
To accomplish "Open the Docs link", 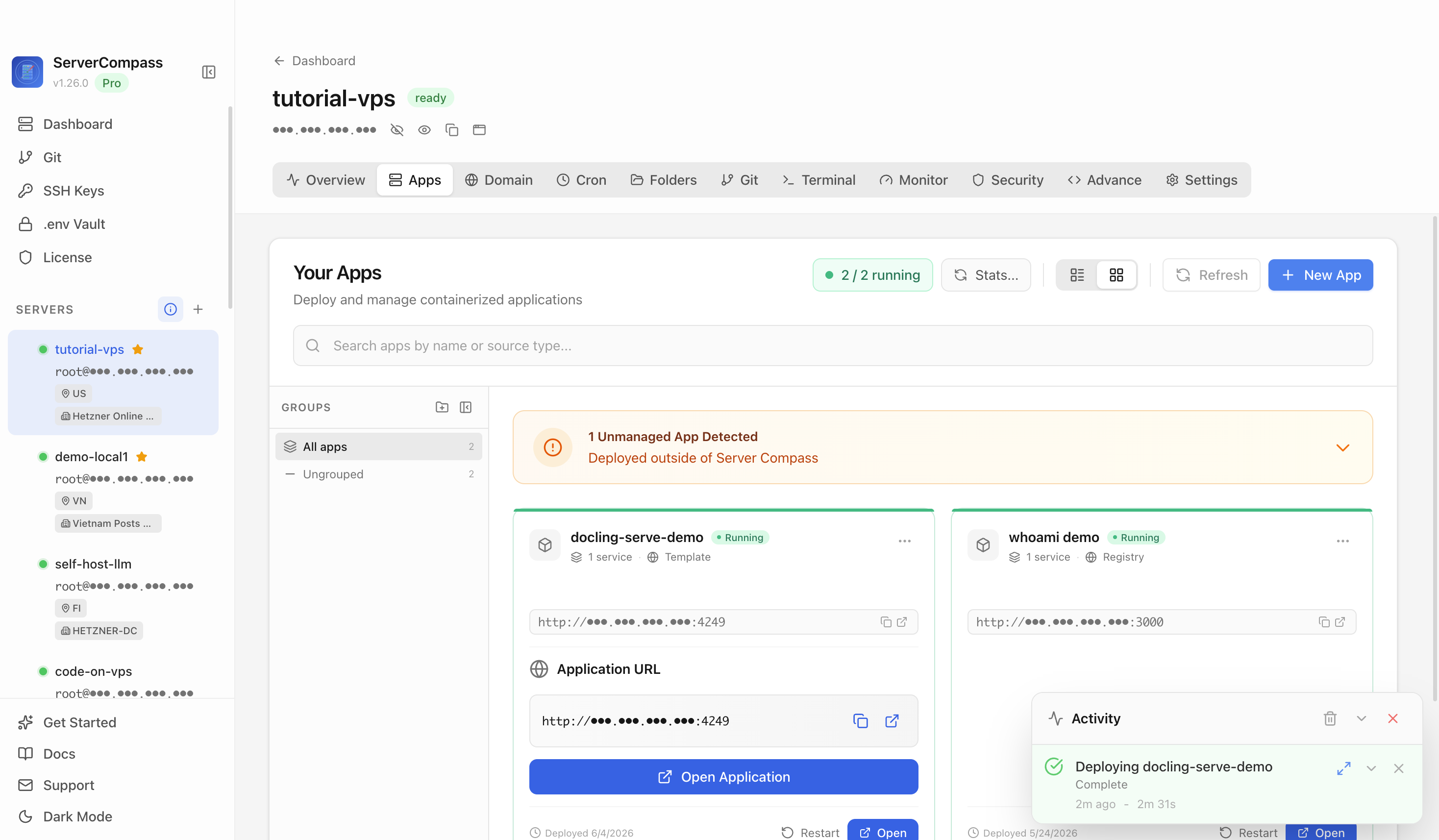I will [x=47, y=754].
